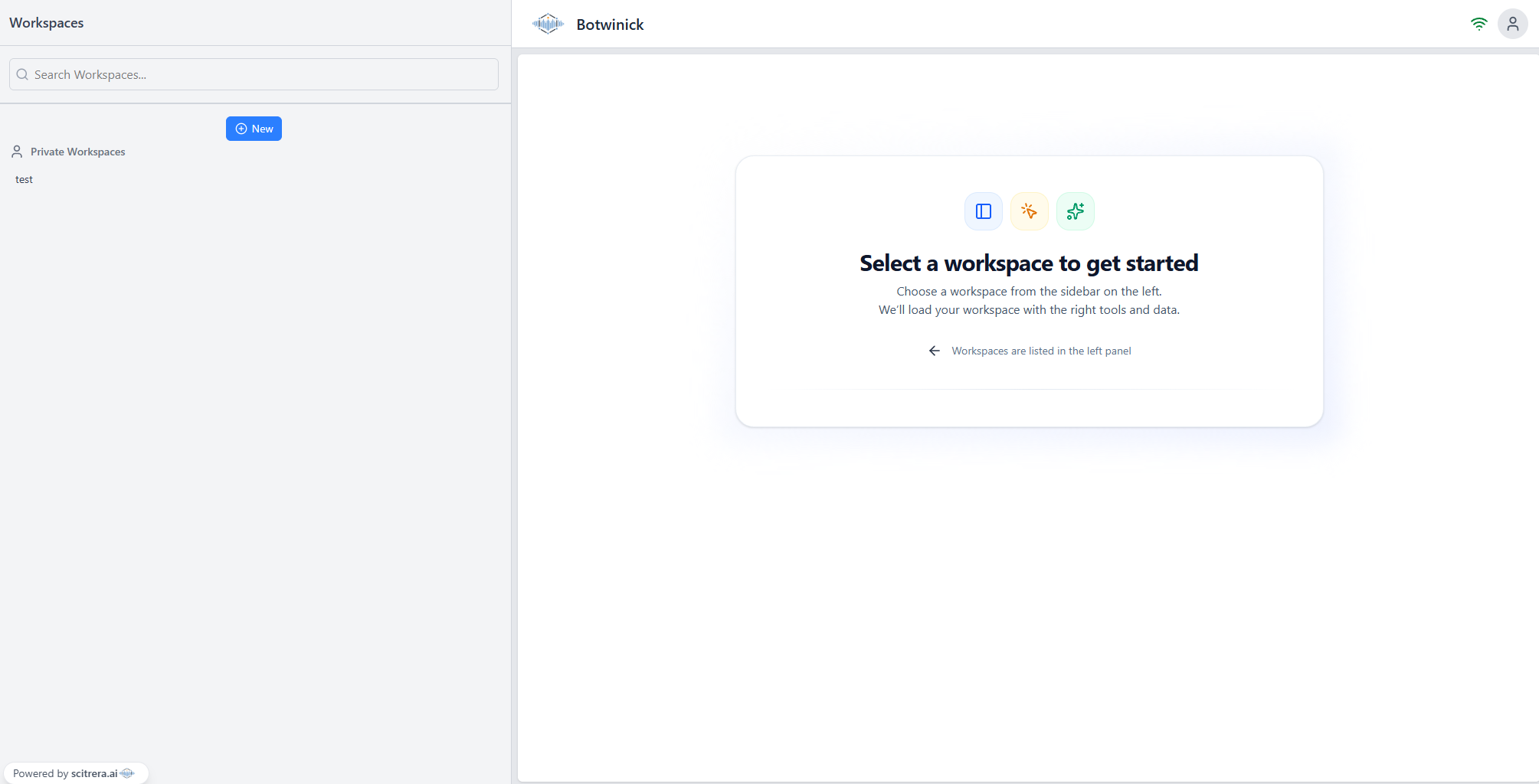Select the orange cursor click icon
Image resolution: width=1539 pixels, height=784 pixels.
click(x=1029, y=211)
